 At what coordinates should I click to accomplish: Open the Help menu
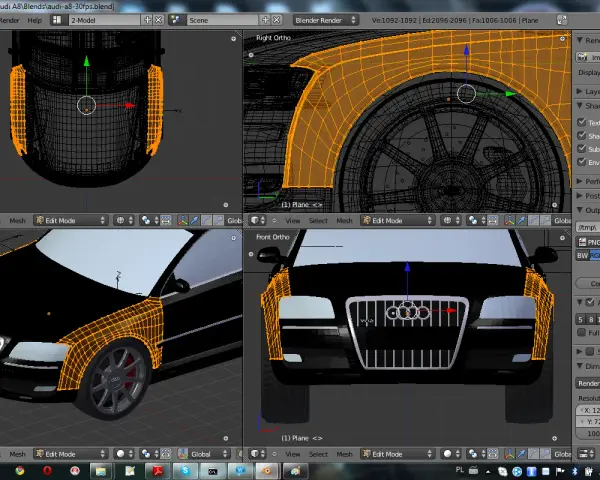tap(34, 20)
